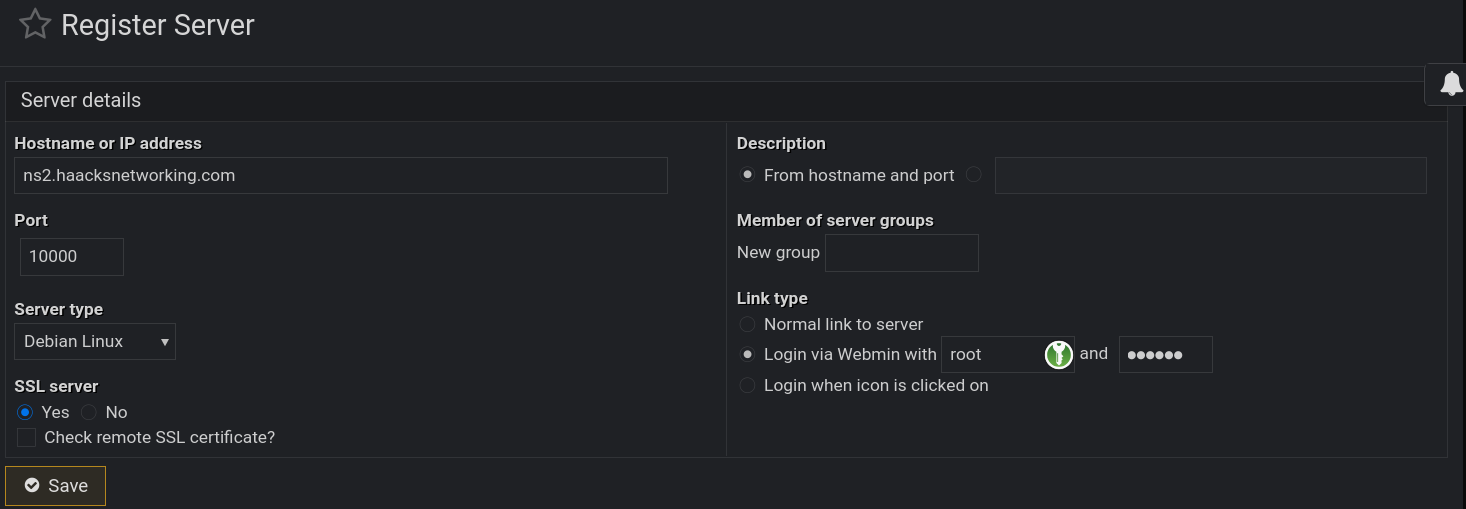Open the Server type dropdown
Viewport: 1466px width, 509px height.
95,341
